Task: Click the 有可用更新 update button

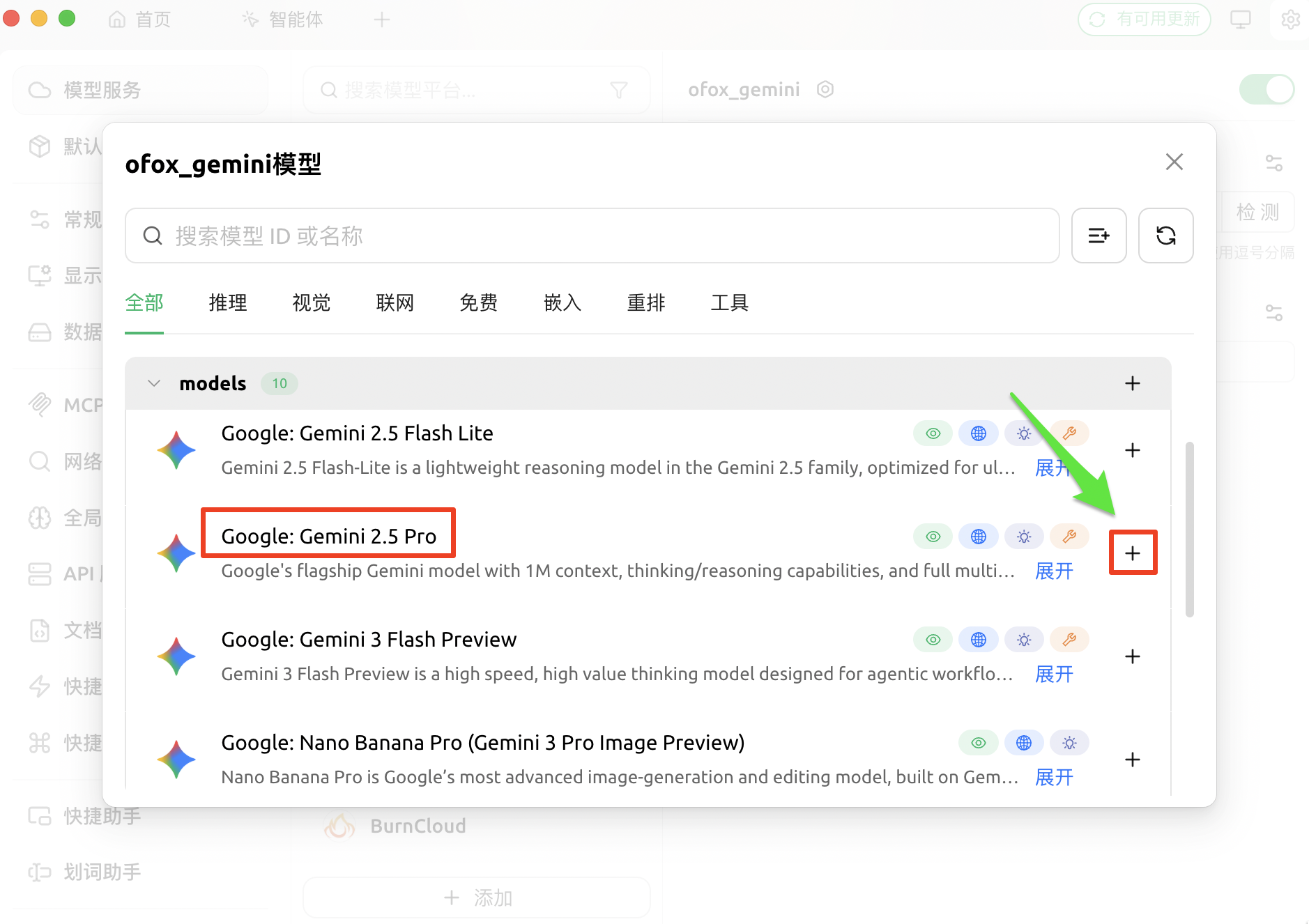Action: 1145,19
